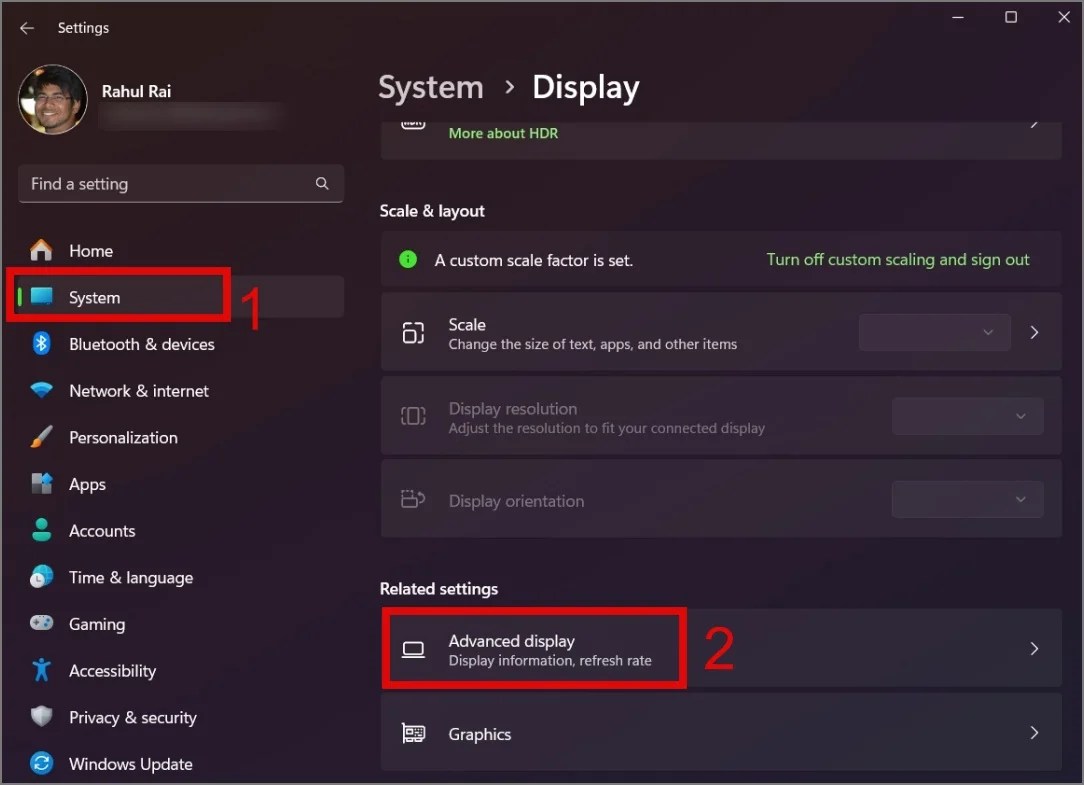Select System in the breadcrumb
Image resolution: width=1084 pixels, height=785 pixels.
click(431, 88)
